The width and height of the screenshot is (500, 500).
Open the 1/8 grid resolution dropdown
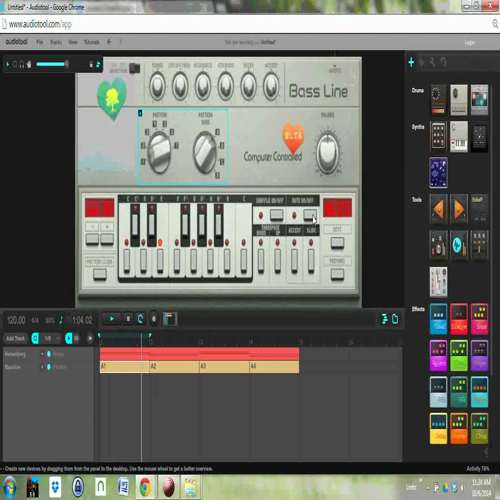[x=52, y=338]
